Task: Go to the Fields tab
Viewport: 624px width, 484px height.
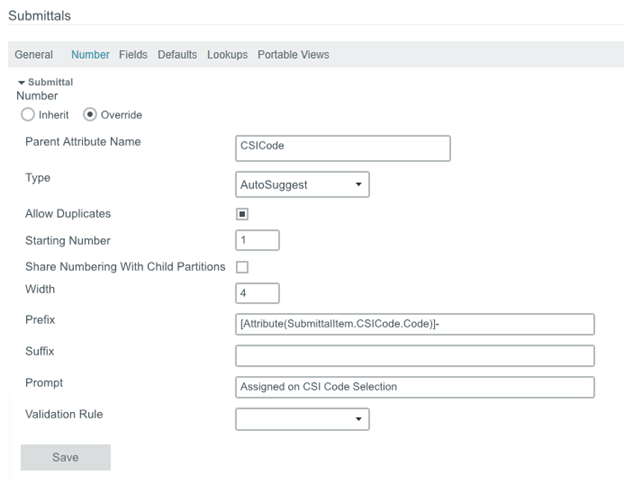Action: tap(133, 54)
